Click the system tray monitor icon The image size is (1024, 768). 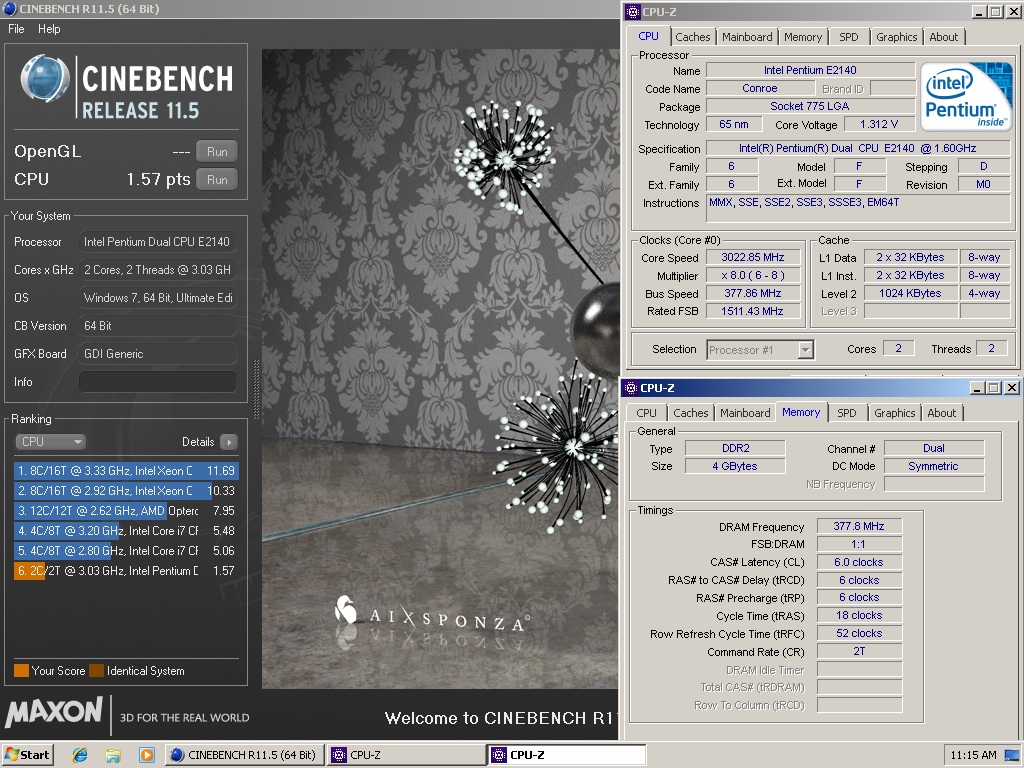click(1012, 756)
